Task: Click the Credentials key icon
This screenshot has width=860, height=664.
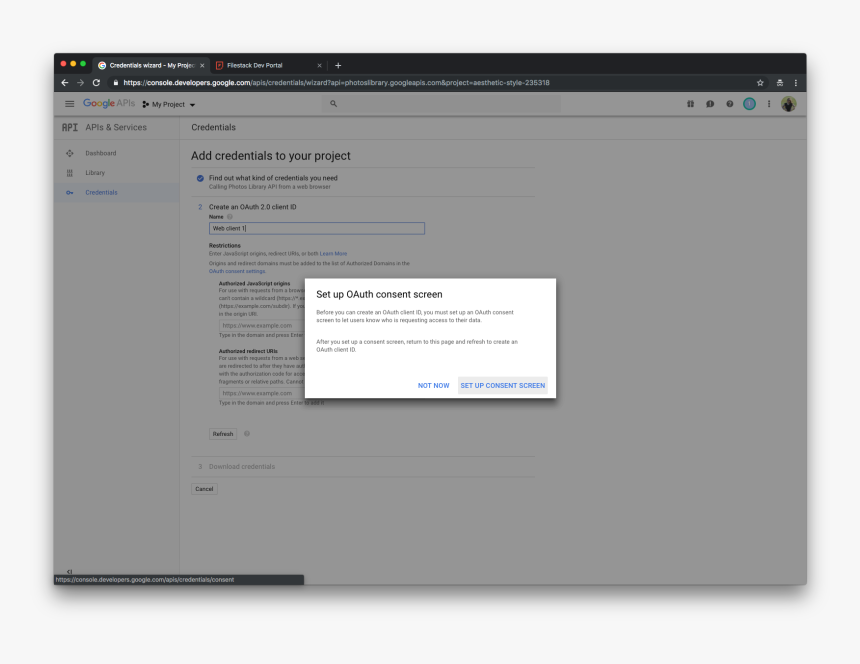Action: point(70,192)
